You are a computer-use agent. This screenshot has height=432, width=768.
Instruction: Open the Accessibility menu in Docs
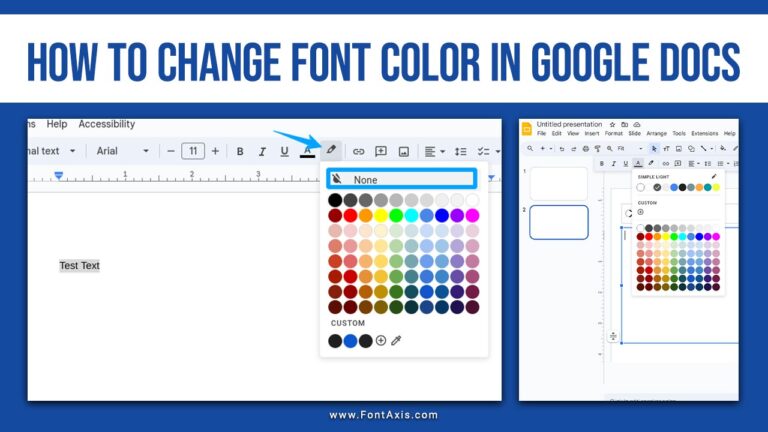click(x=107, y=124)
